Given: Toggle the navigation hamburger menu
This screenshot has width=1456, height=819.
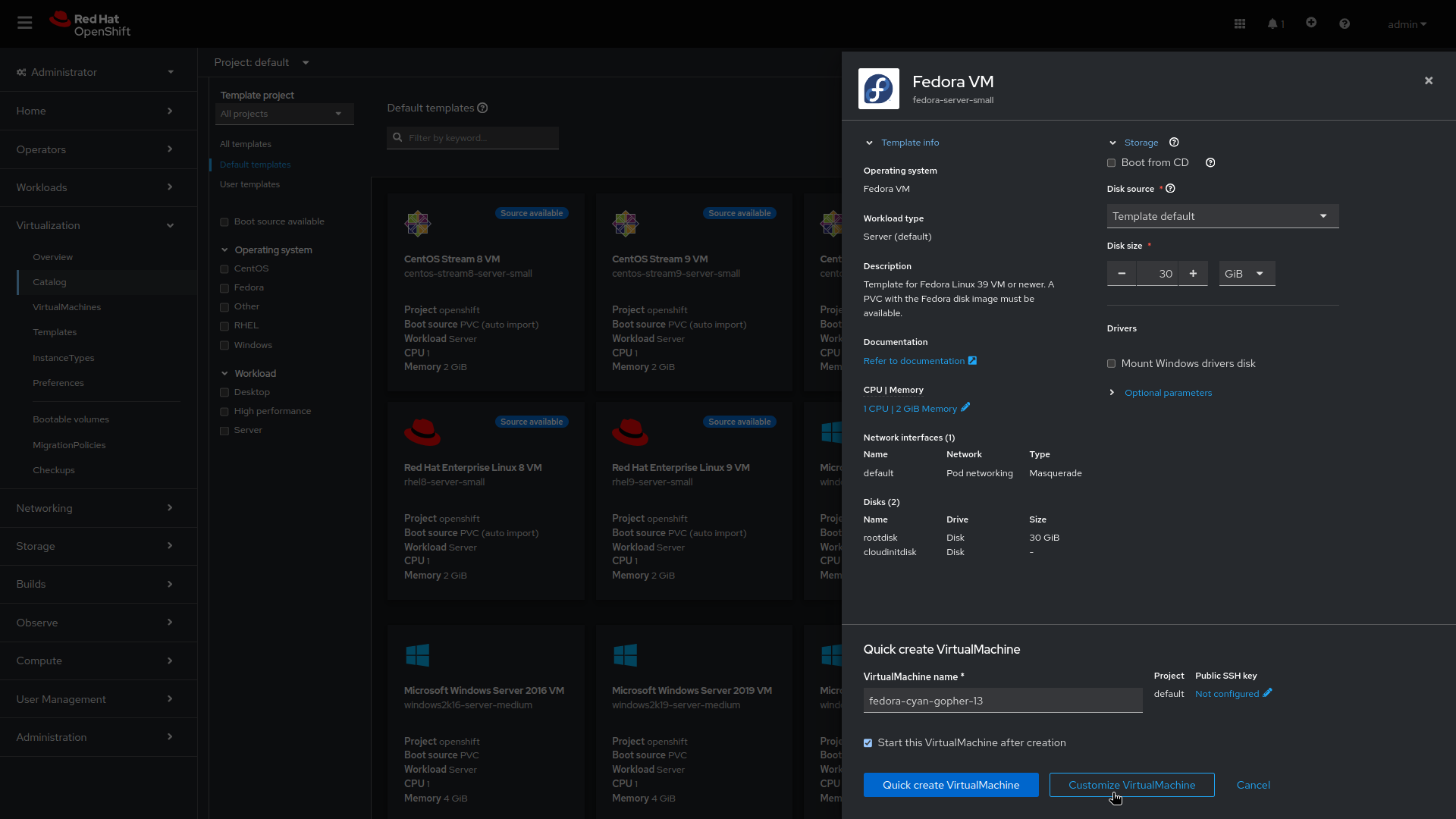Looking at the screenshot, I should click(24, 23).
